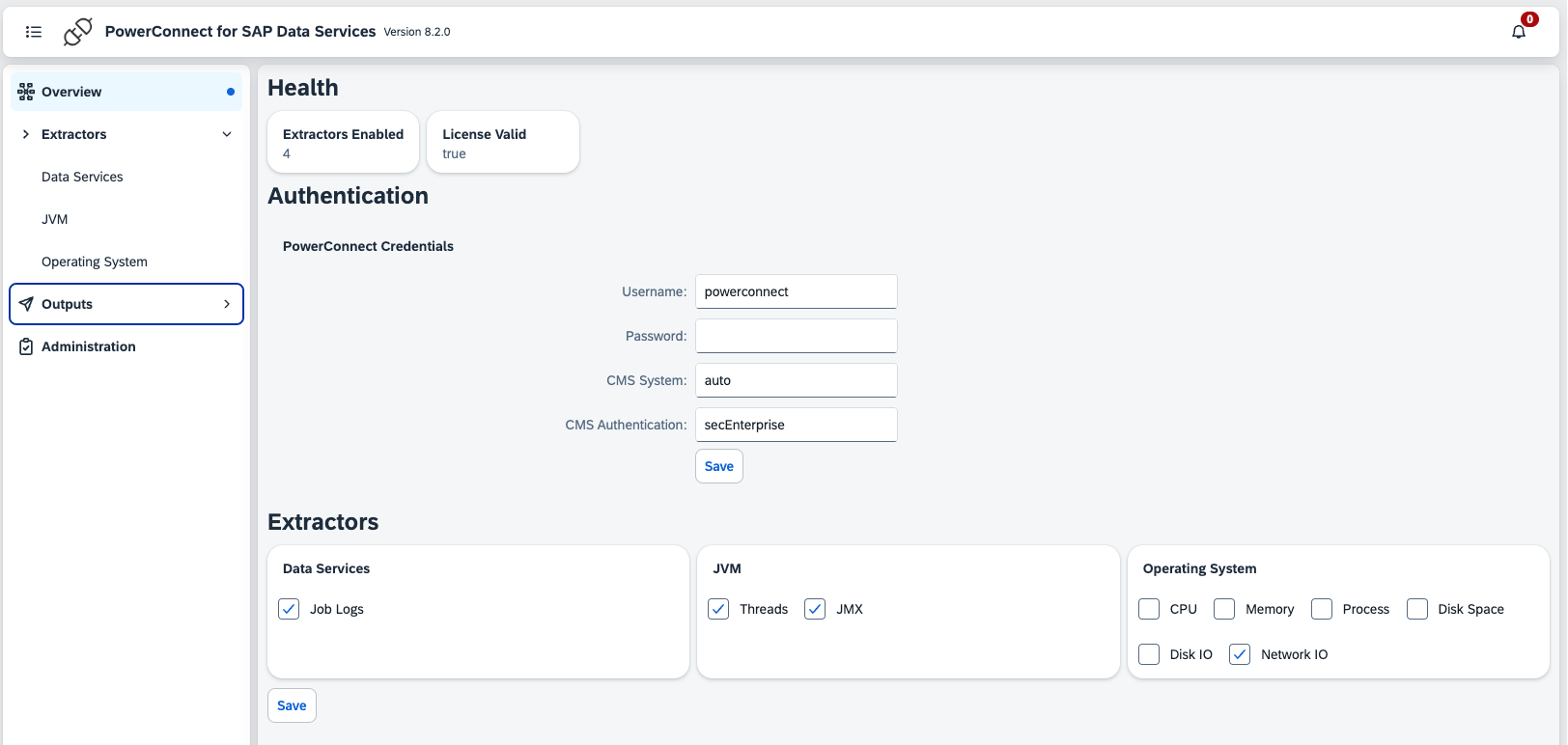This screenshot has height=745, width=1568.
Task: Click the red notification count badge
Action: [1529, 19]
